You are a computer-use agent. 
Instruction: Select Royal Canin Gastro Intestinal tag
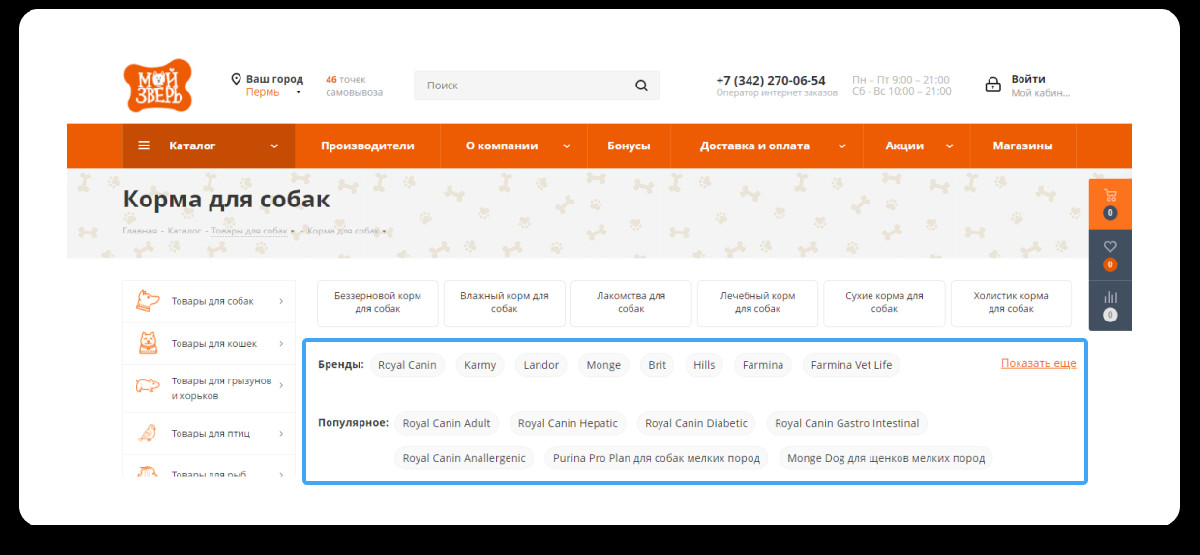[847, 423]
